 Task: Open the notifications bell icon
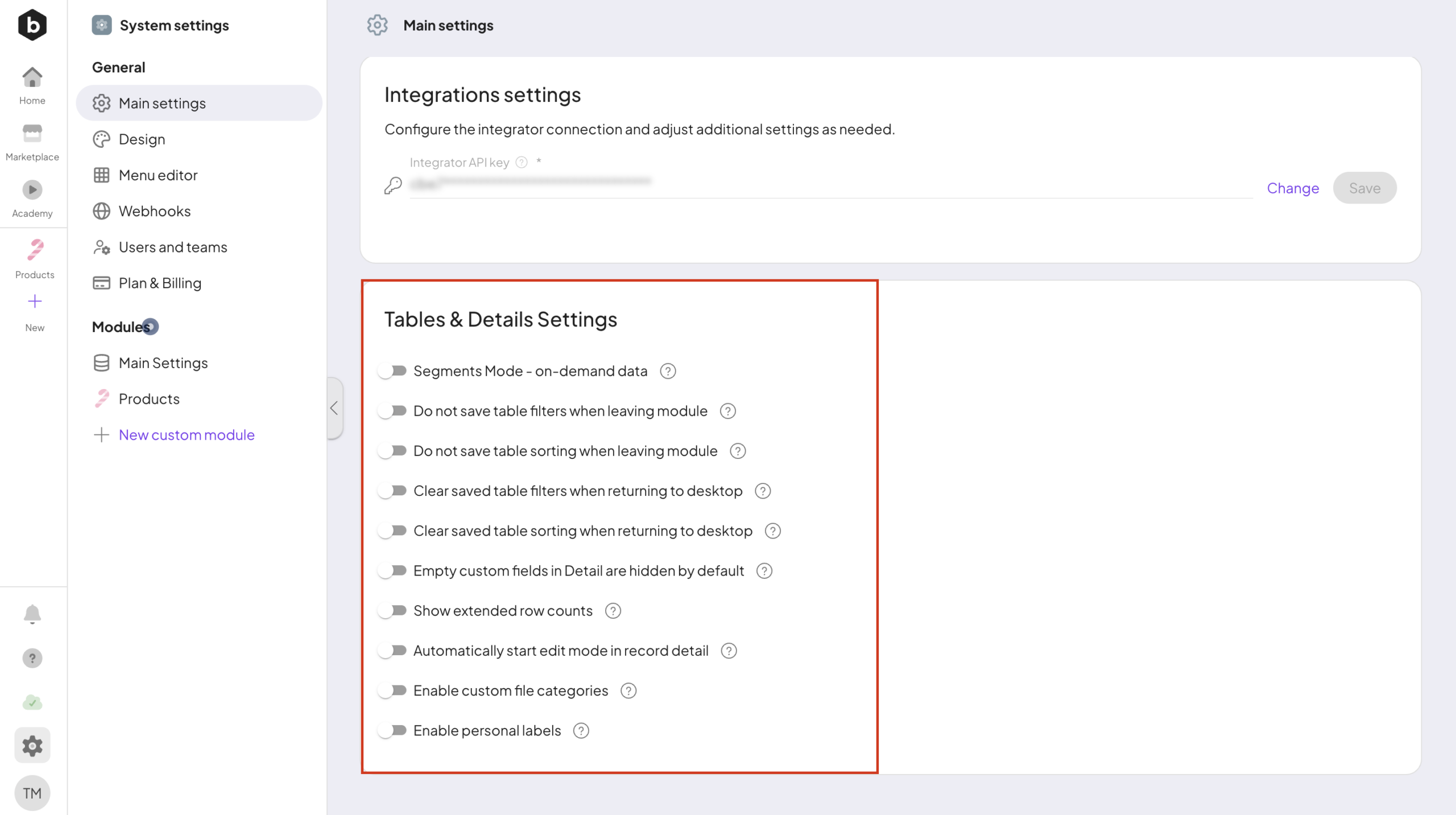pos(32,614)
